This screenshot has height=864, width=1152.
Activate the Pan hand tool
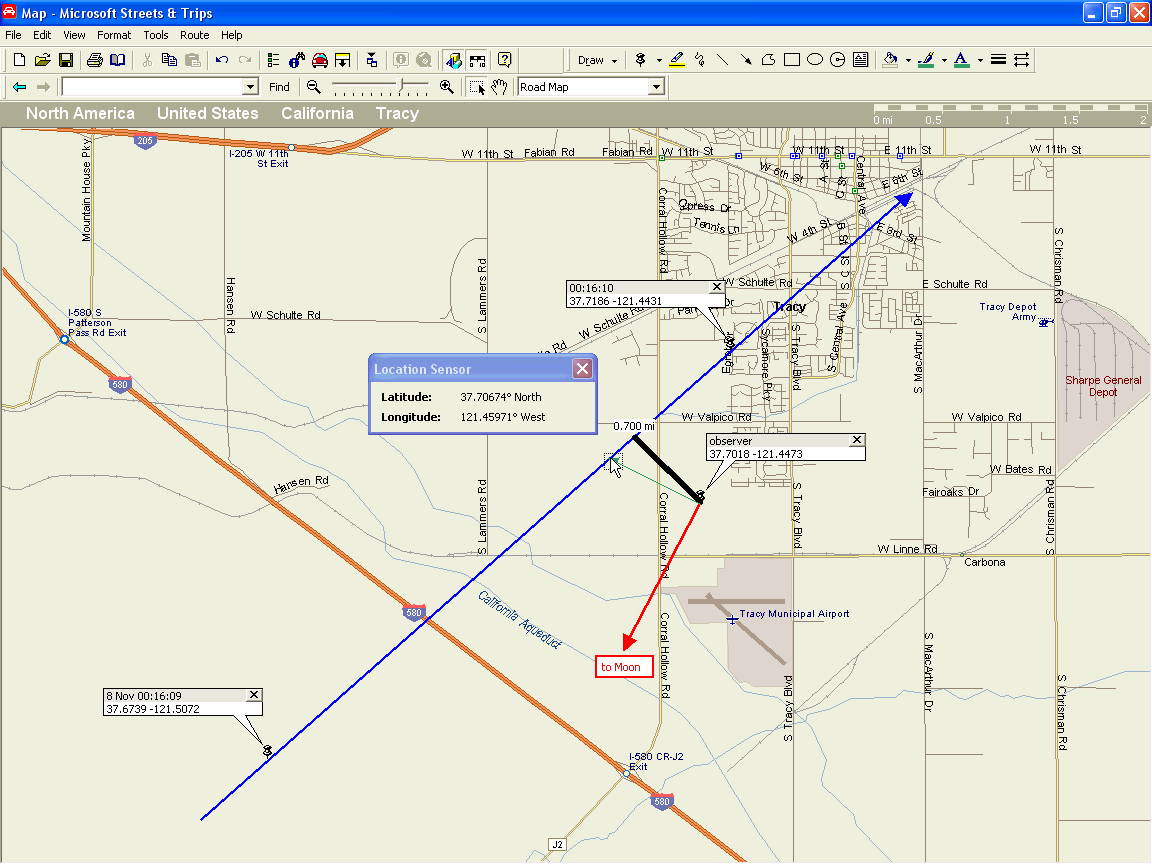(x=499, y=87)
